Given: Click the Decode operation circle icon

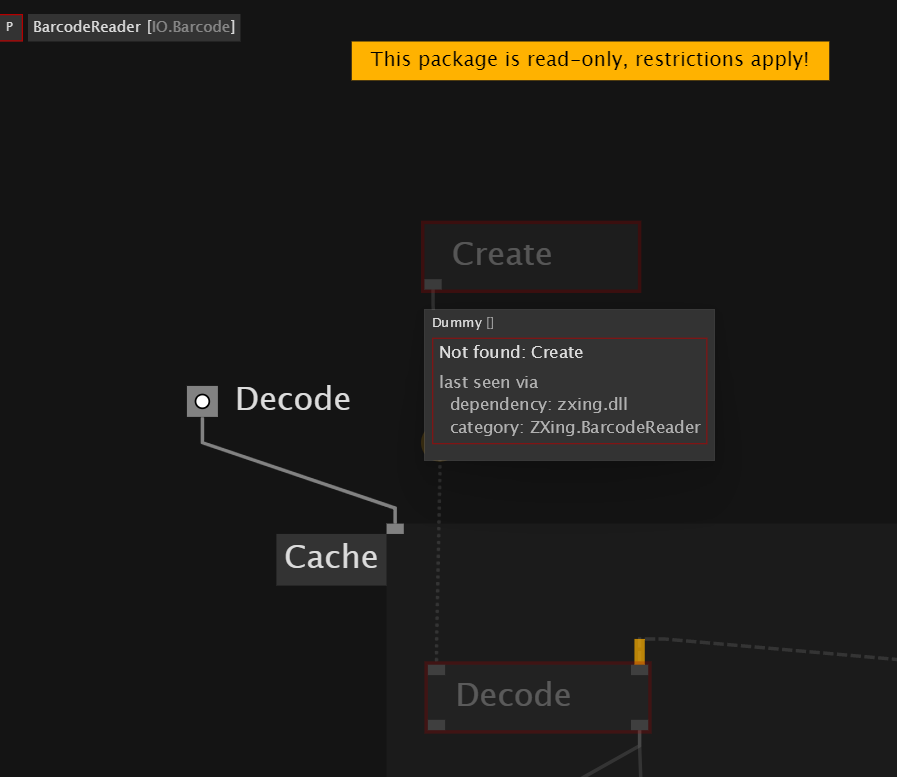Looking at the screenshot, I should click(x=203, y=401).
